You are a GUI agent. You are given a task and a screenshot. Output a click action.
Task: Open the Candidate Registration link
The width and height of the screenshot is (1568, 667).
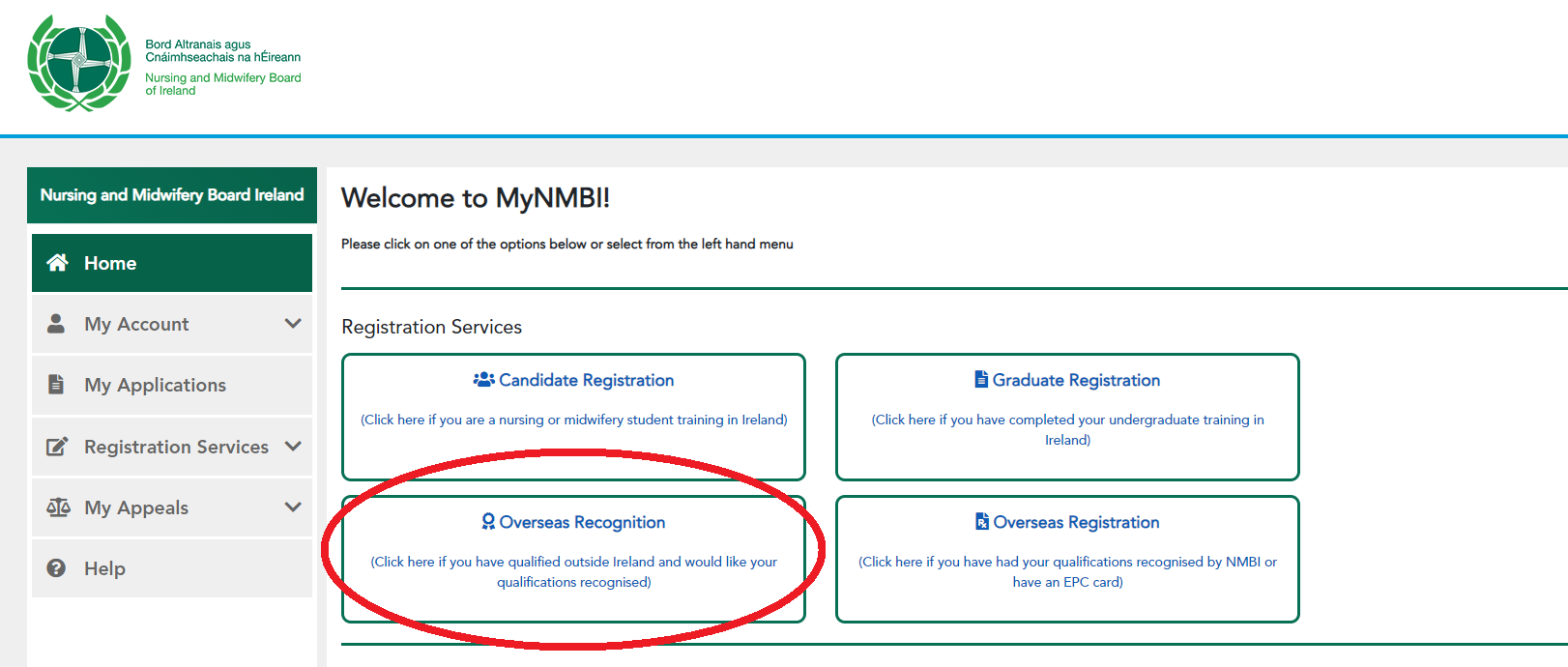[586, 380]
